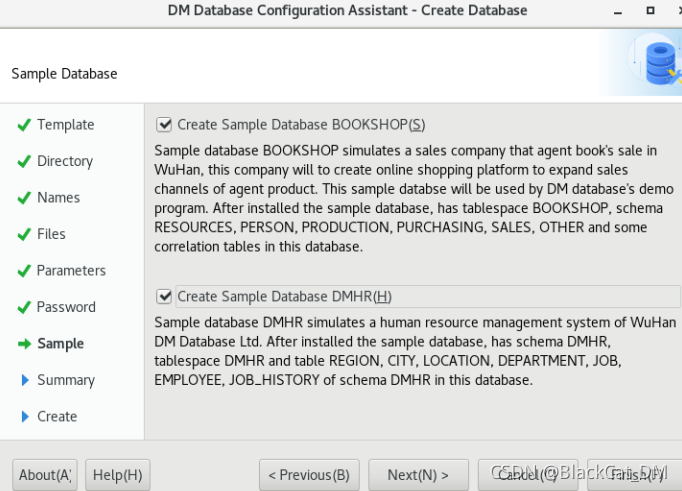This screenshot has height=491, width=682.
Task: Go to Files step in sidebar
Action: coord(51,234)
